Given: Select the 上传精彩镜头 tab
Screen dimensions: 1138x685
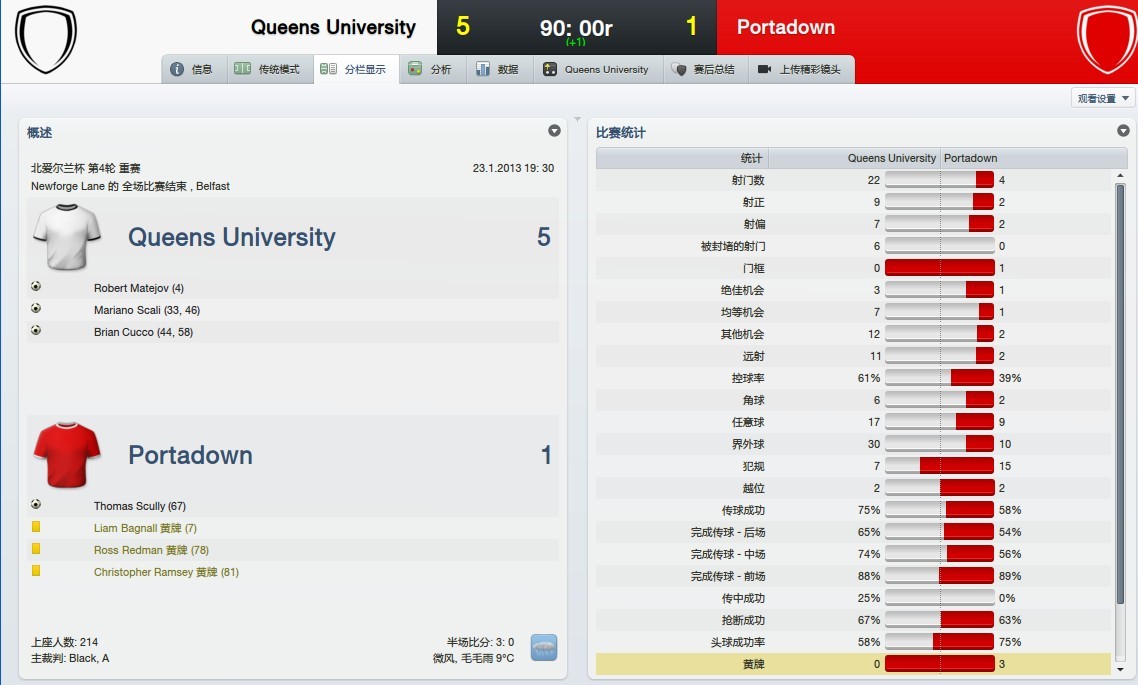Looking at the screenshot, I should 799,69.
